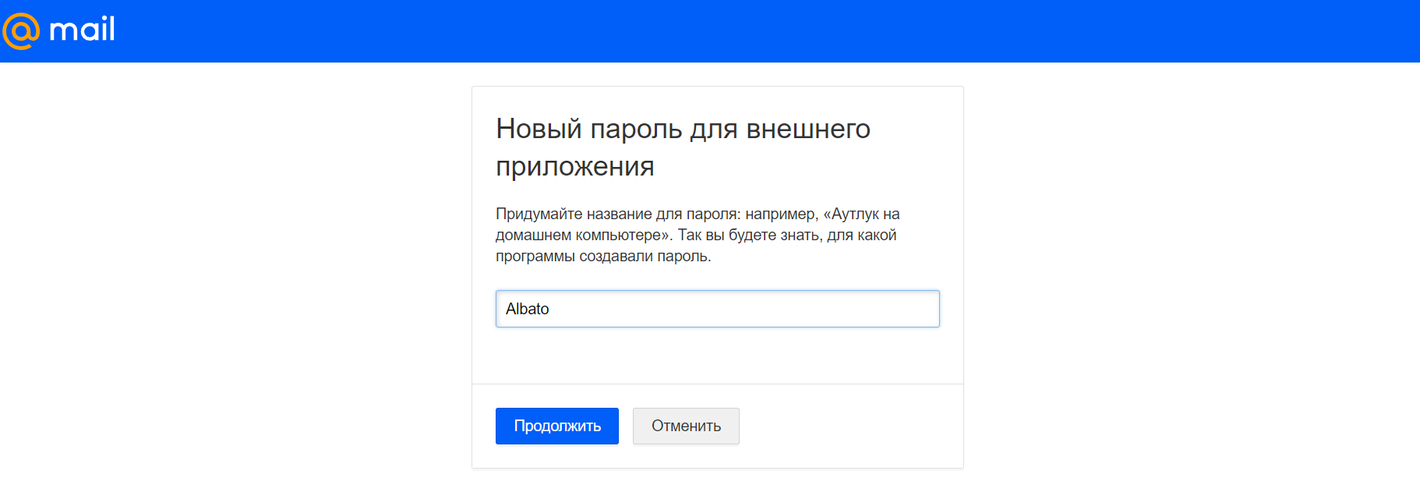Screen dimensions: 1420x482
Task: Click the "Albato" text inside the field
Action: (528, 309)
